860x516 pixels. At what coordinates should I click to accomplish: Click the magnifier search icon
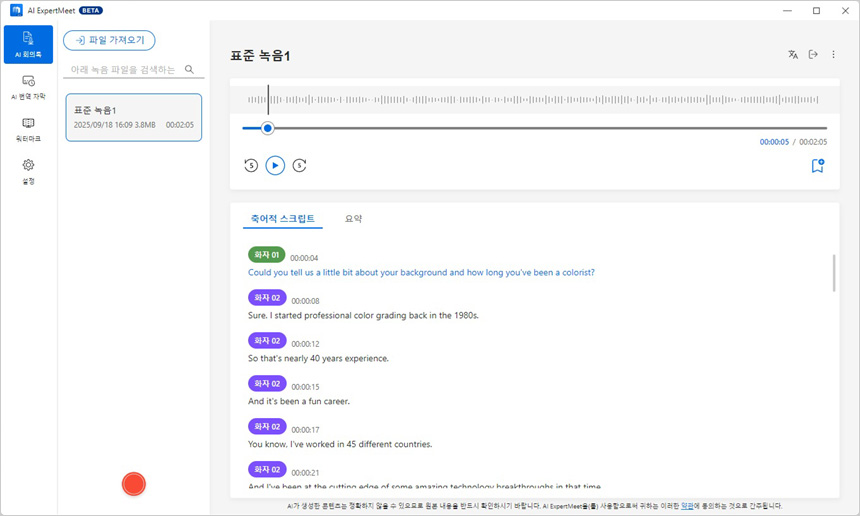[190, 70]
